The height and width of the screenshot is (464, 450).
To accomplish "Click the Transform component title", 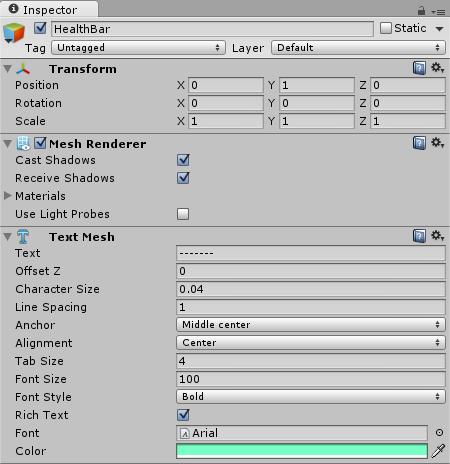I will [83, 69].
